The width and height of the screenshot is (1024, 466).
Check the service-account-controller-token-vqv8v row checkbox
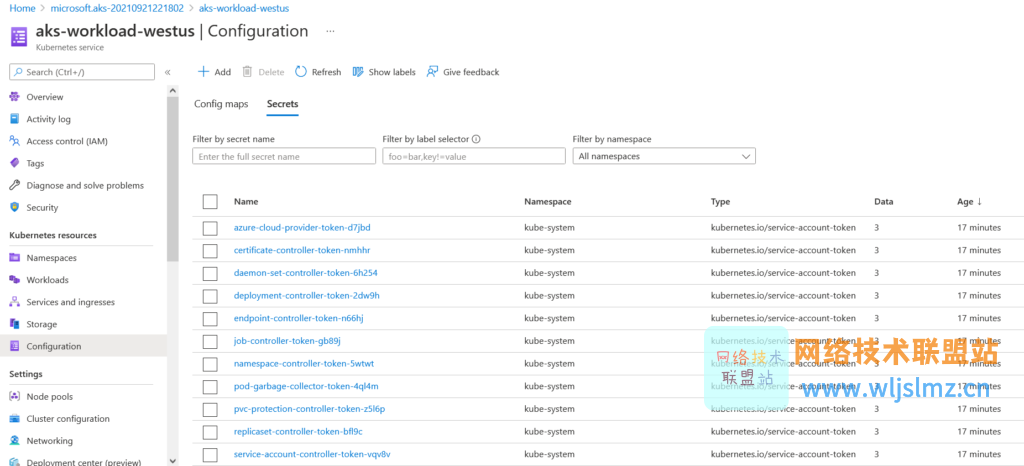click(x=210, y=454)
